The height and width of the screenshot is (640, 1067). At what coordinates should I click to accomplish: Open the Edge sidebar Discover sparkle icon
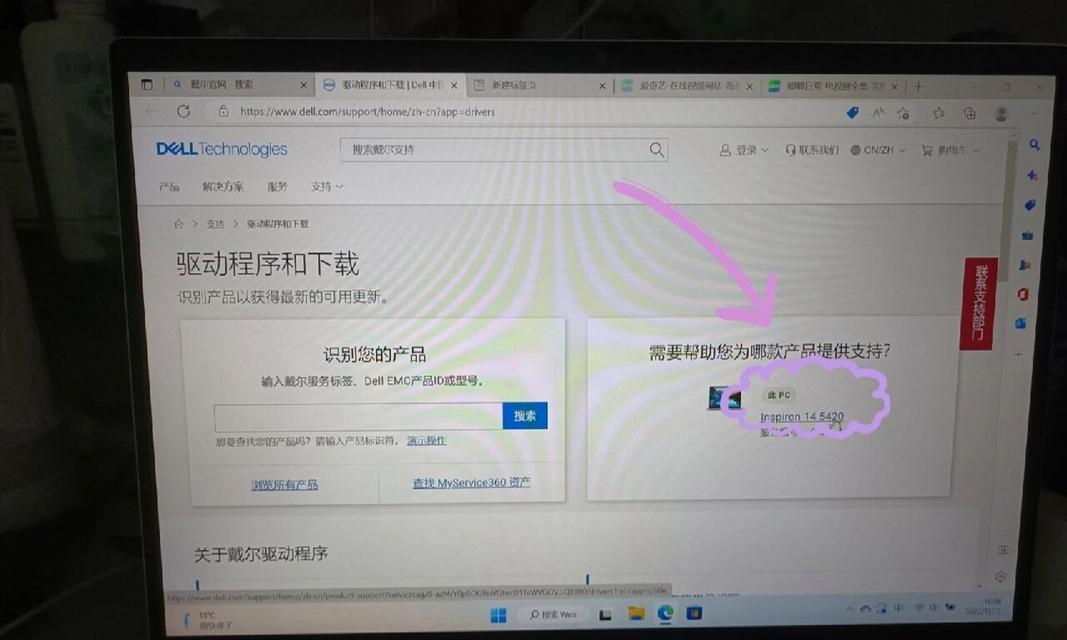click(1032, 175)
